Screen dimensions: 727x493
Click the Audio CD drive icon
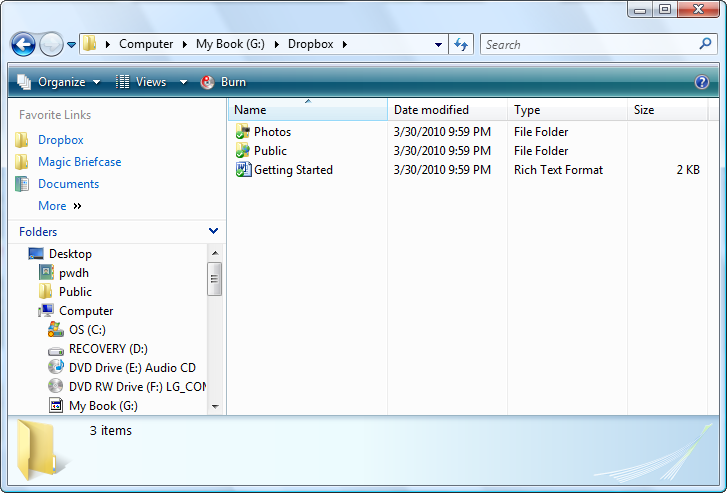coord(56,367)
